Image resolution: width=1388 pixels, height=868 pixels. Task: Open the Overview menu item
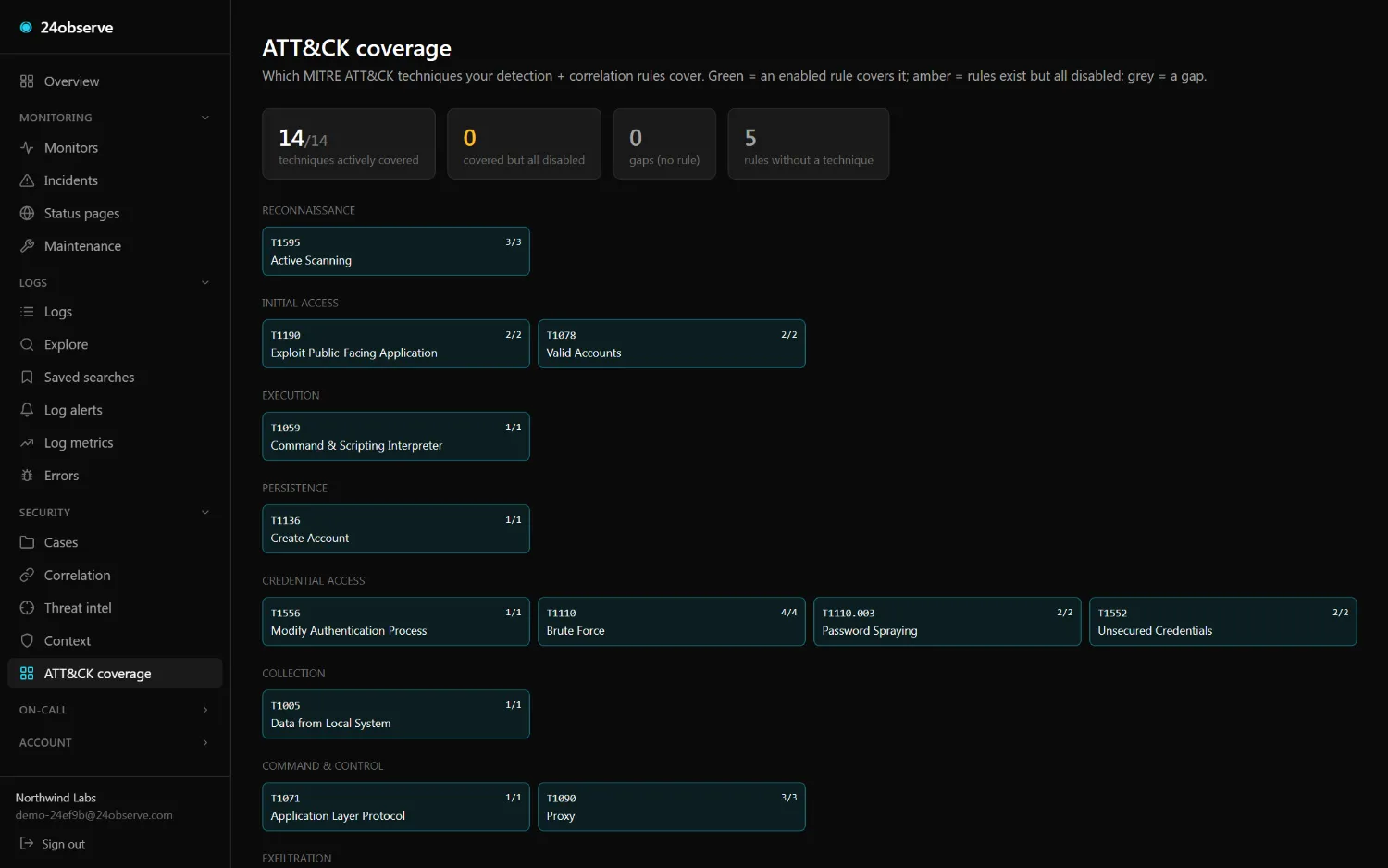point(115,81)
